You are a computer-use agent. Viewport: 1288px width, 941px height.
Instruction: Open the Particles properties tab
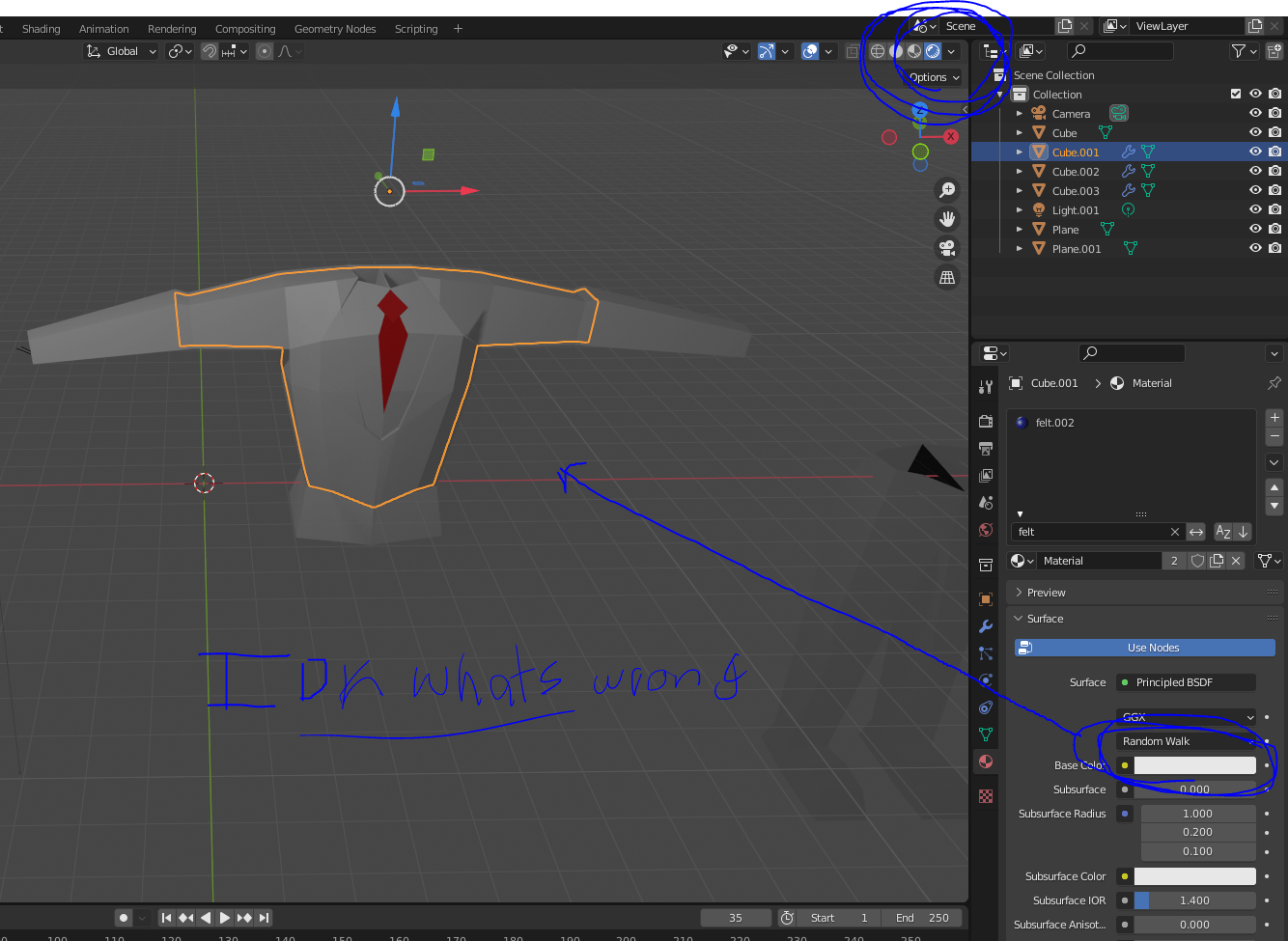[x=985, y=653]
